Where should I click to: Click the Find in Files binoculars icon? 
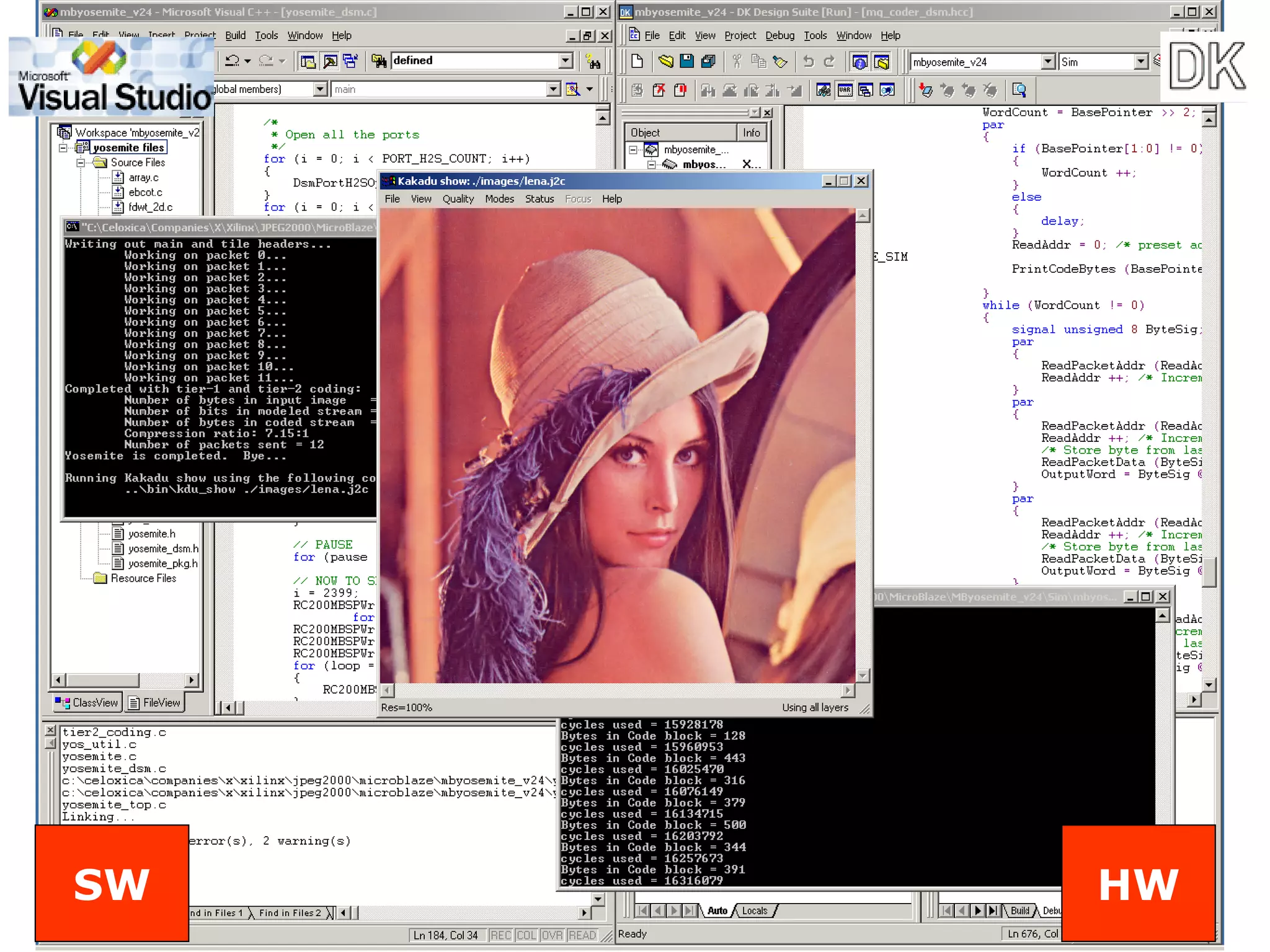tap(379, 61)
